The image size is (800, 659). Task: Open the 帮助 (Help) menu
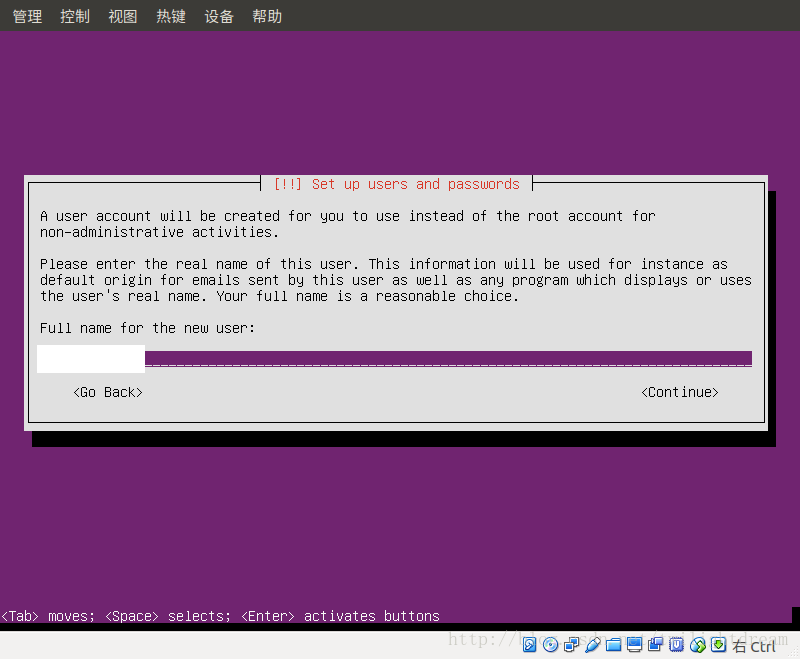[x=266, y=15]
